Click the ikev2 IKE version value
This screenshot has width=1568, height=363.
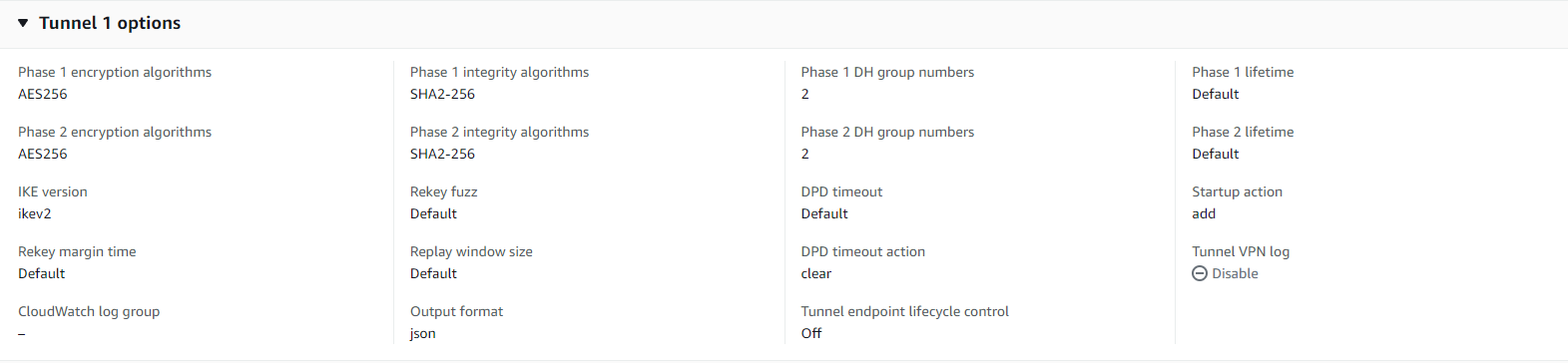[35, 213]
